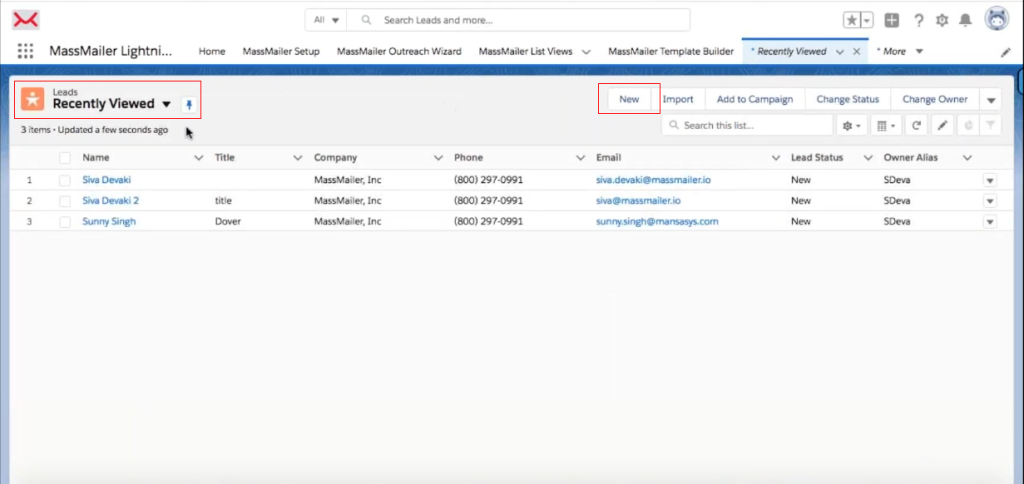The width and height of the screenshot is (1024, 484).
Task: Click the Change Status button
Action: 848,99
